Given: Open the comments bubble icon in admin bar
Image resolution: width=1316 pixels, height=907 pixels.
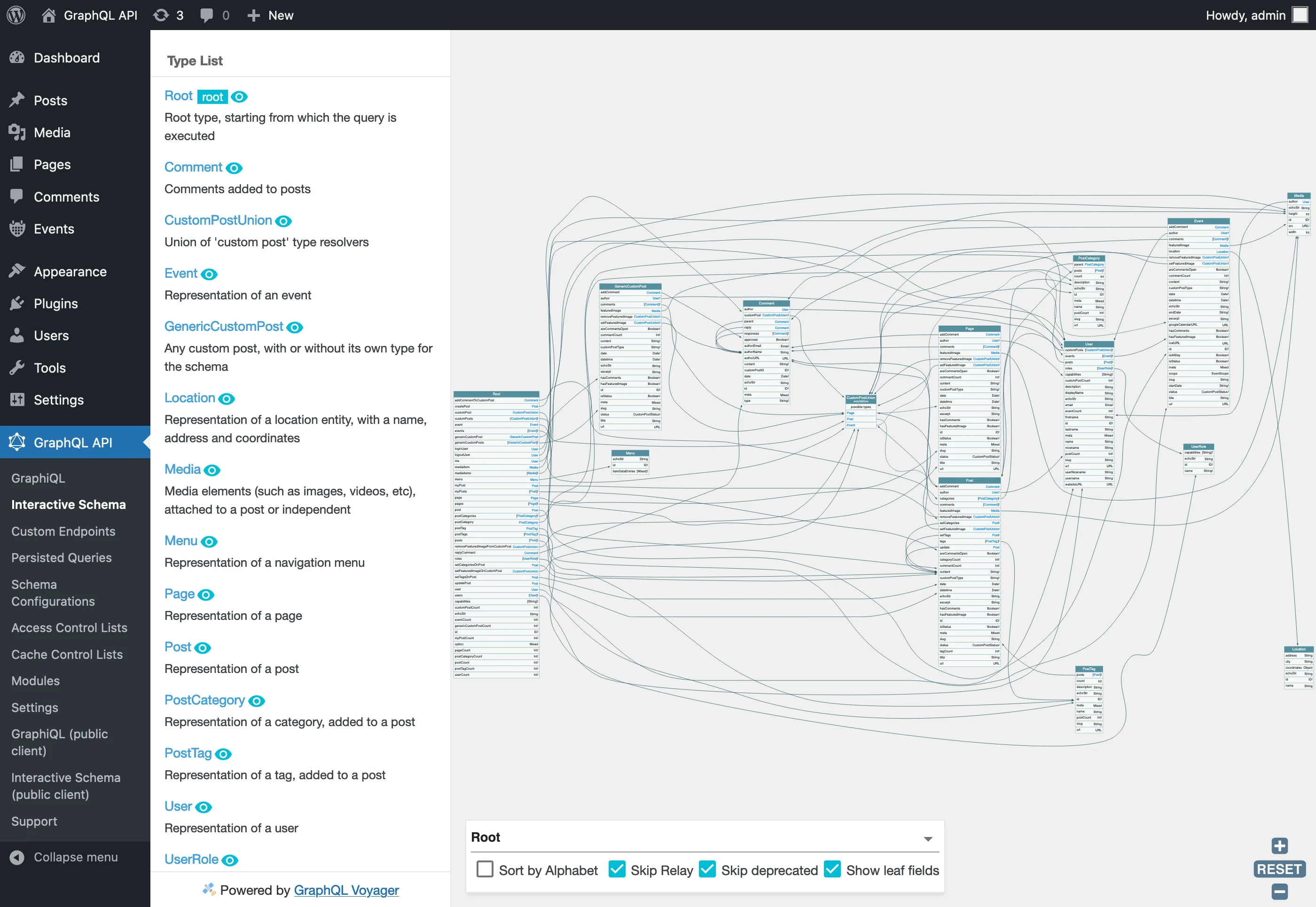Looking at the screenshot, I should (x=207, y=16).
